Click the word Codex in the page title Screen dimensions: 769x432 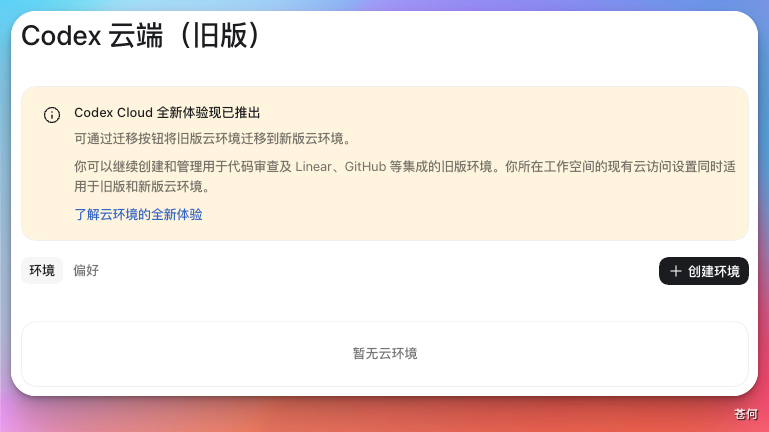tap(61, 36)
